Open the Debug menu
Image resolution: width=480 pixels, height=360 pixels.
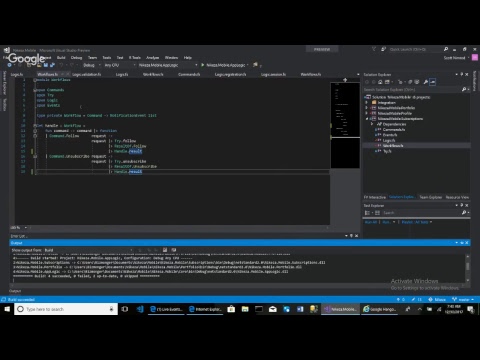(x=76, y=58)
